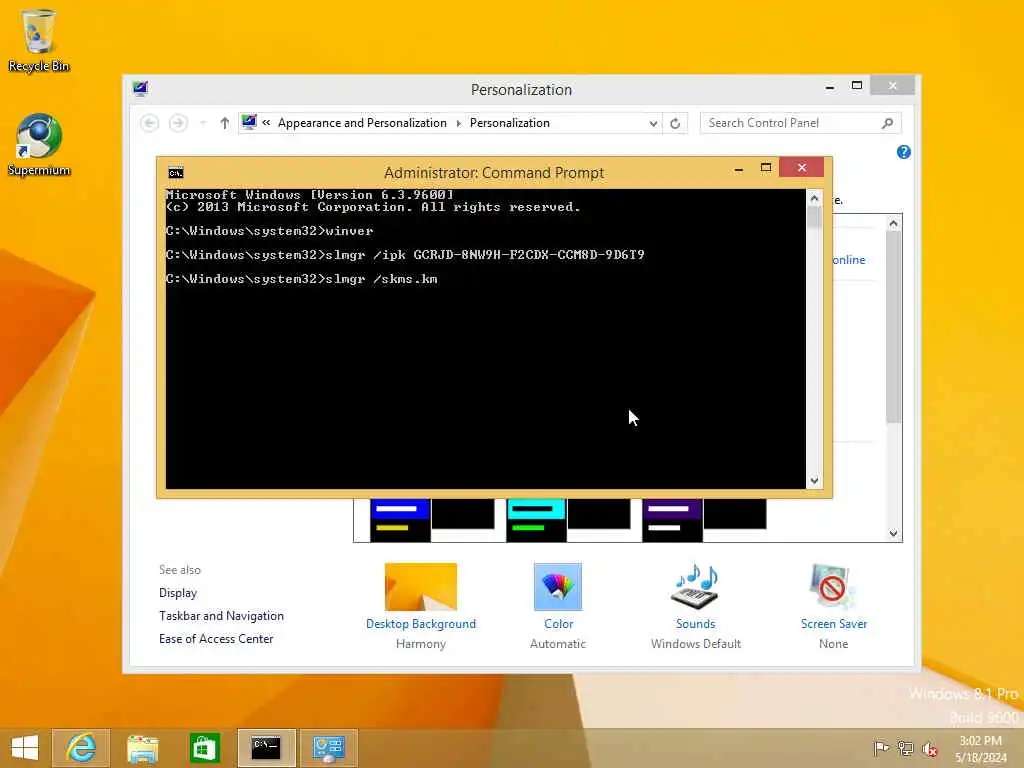Close the Administrator Command Prompt
The height and width of the screenshot is (768, 1024).
pyautogui.click(x=801, y=168)
